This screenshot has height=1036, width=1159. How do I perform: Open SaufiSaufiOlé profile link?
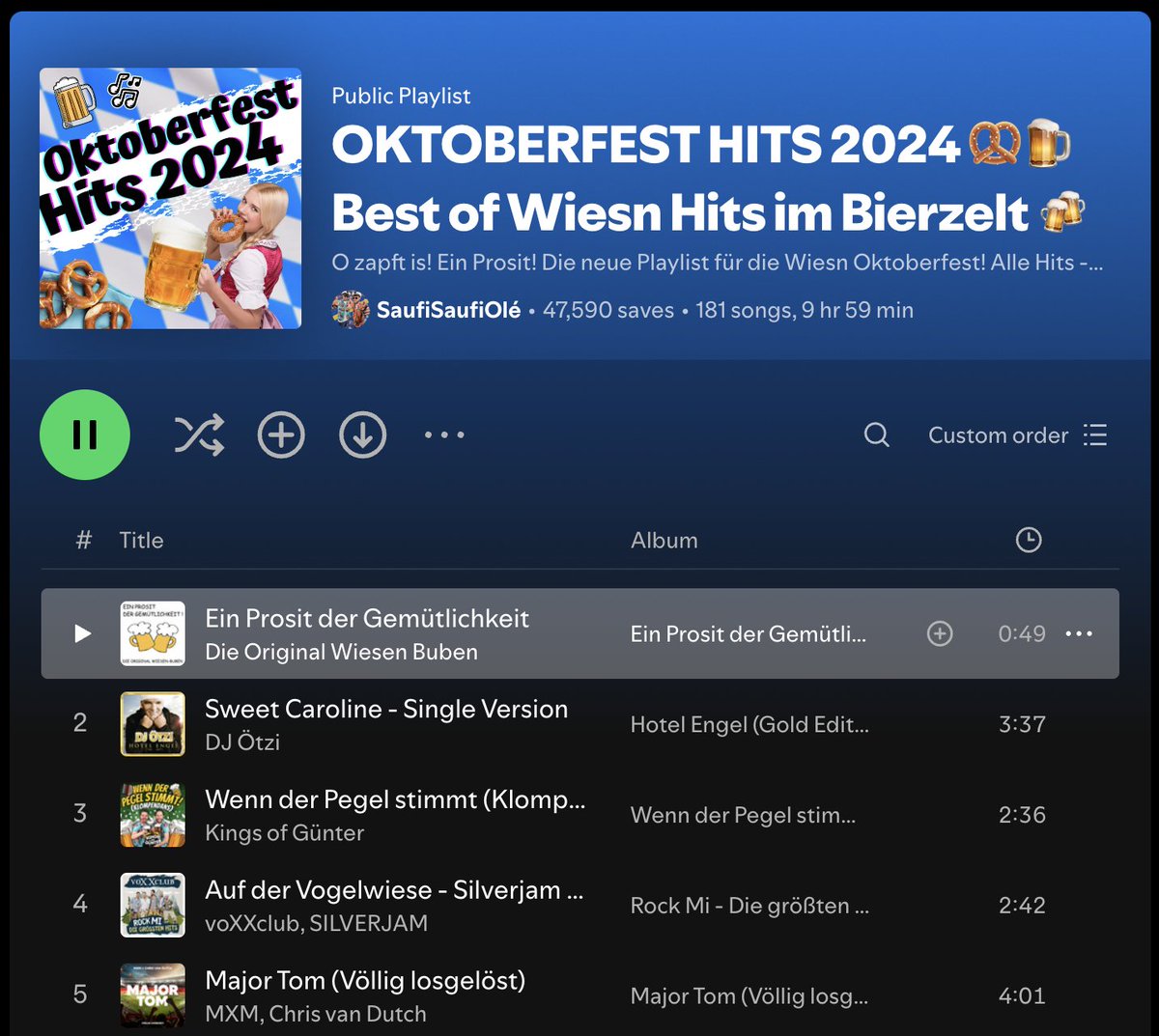(448, 310)
